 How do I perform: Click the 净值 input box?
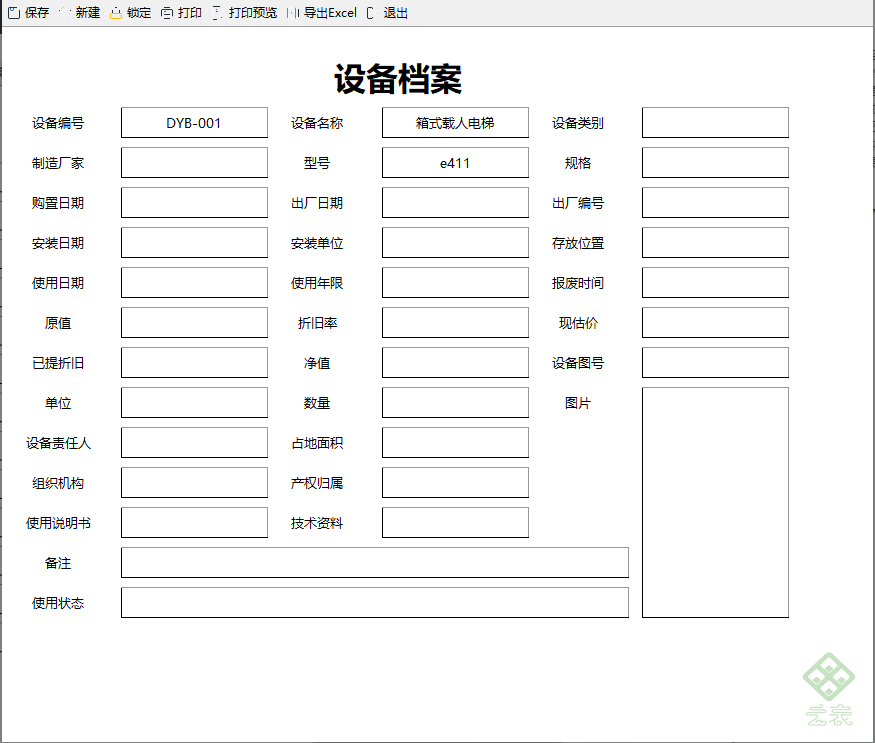click(x=455, y=363)
